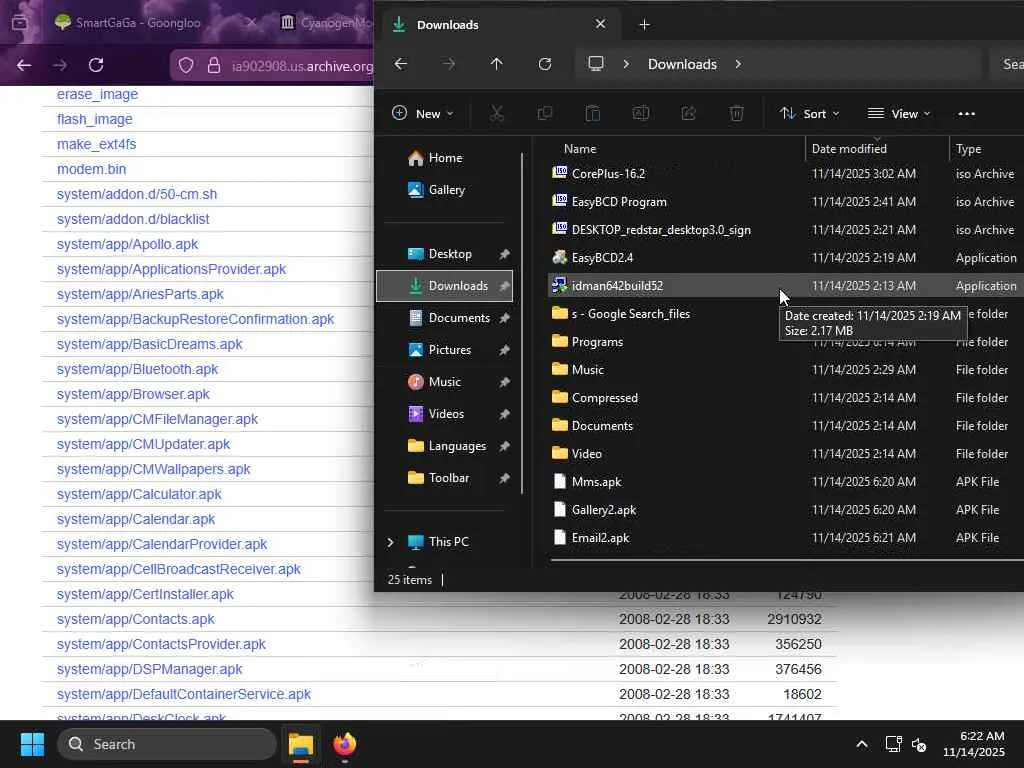Image resolution: width=1024 pixels, height=768 pixels.
Task: Click the Firefox tracking protection shield icon
Action: click(186, 65)
